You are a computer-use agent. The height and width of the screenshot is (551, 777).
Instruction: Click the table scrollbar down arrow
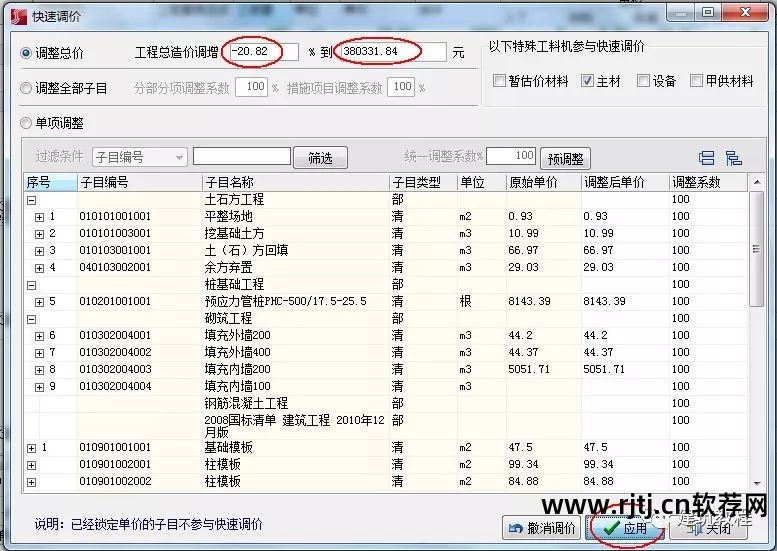(x=757, y=483)
